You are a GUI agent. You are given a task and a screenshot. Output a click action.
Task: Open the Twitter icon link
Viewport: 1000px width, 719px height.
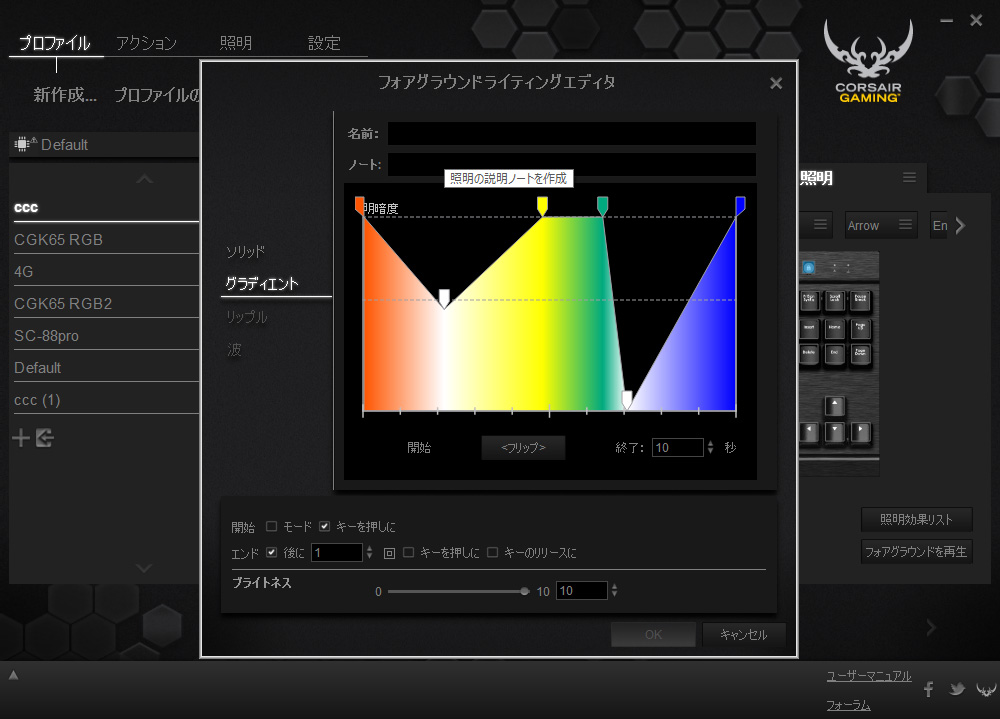coord(957,689)
